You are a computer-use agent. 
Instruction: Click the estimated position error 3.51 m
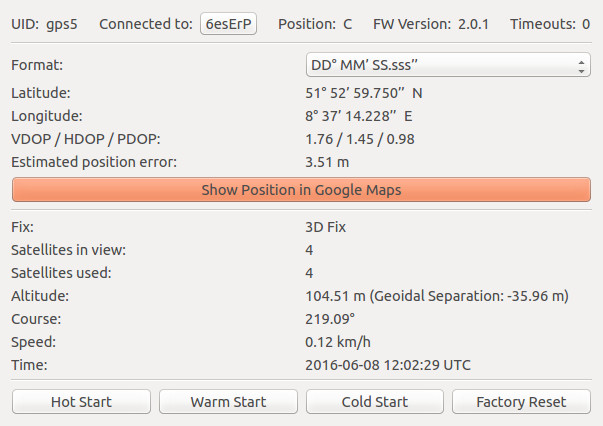tap(327, 162)
